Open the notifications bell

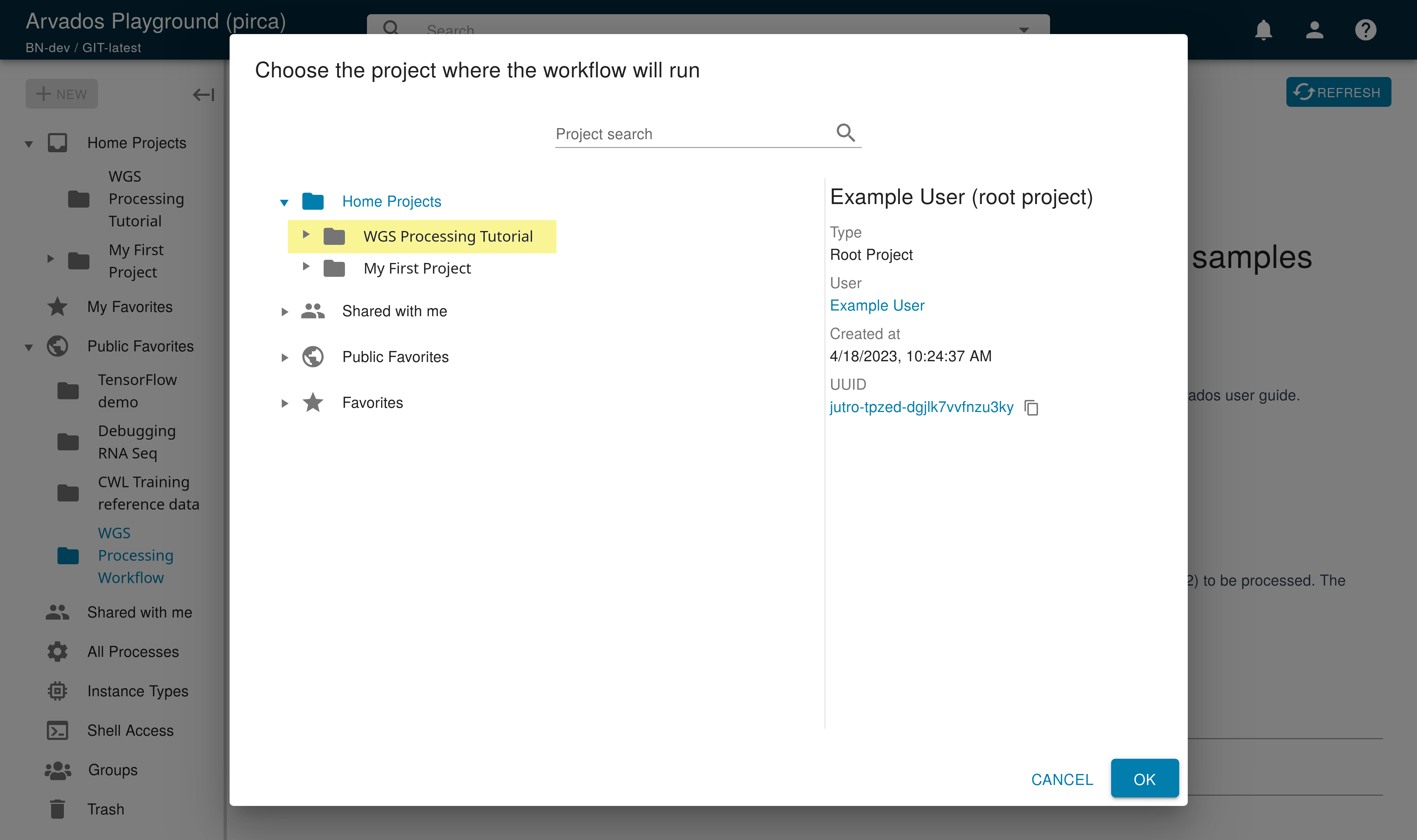click(x=1263, y=29)
